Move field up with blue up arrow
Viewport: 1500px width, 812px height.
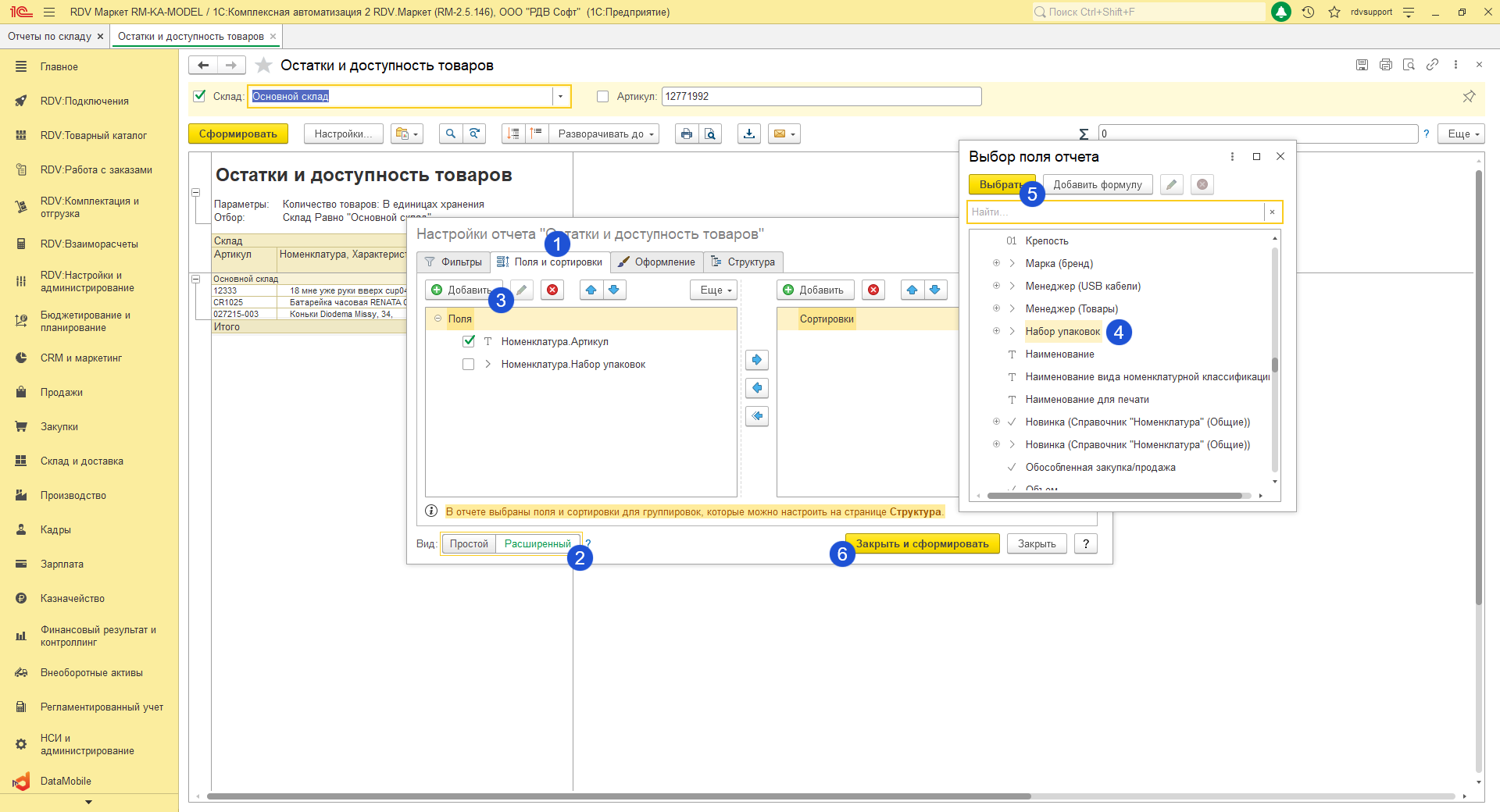pyautogui.click(x=591, y=290)
